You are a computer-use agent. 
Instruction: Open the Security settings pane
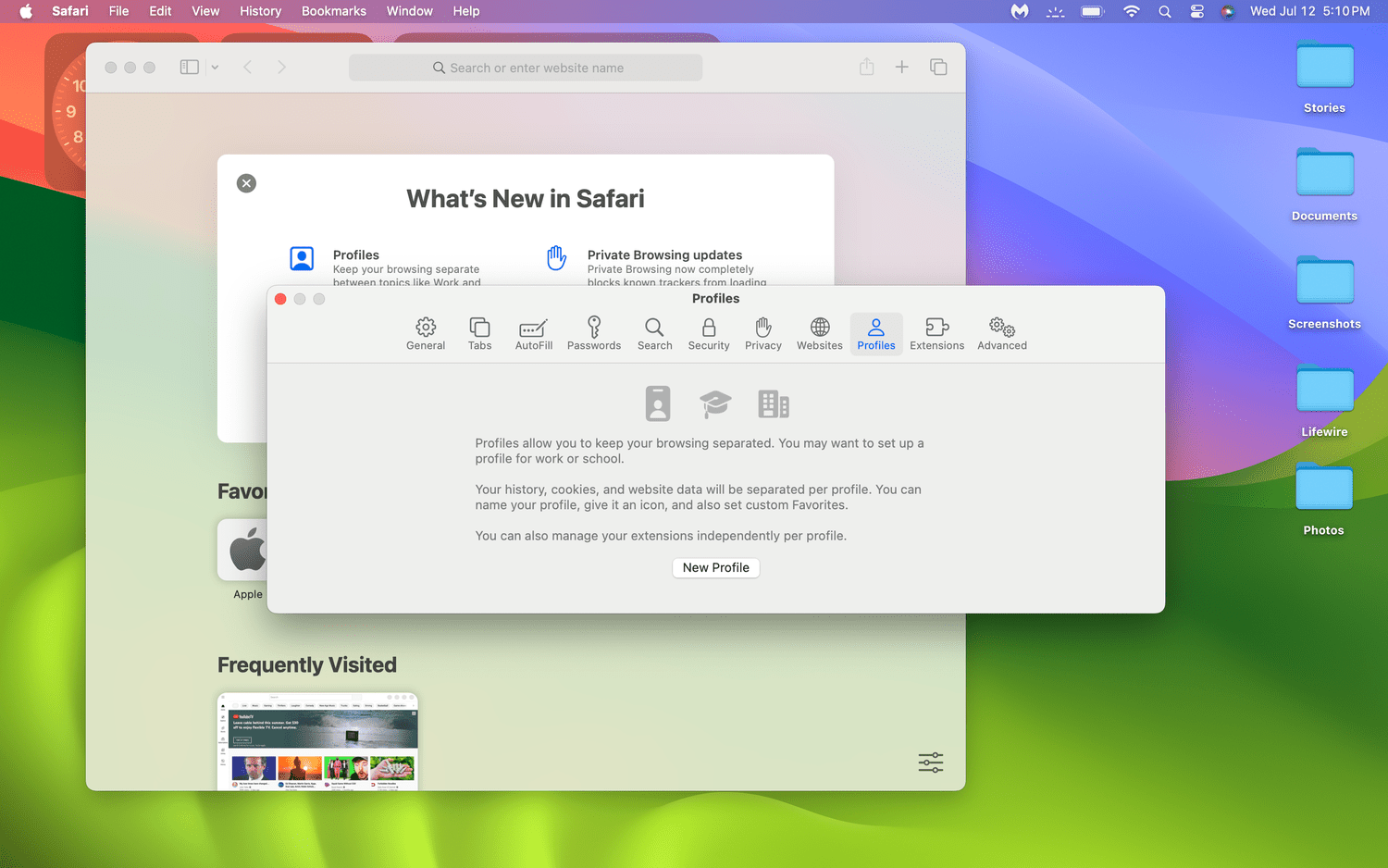[x=708, y=334]
